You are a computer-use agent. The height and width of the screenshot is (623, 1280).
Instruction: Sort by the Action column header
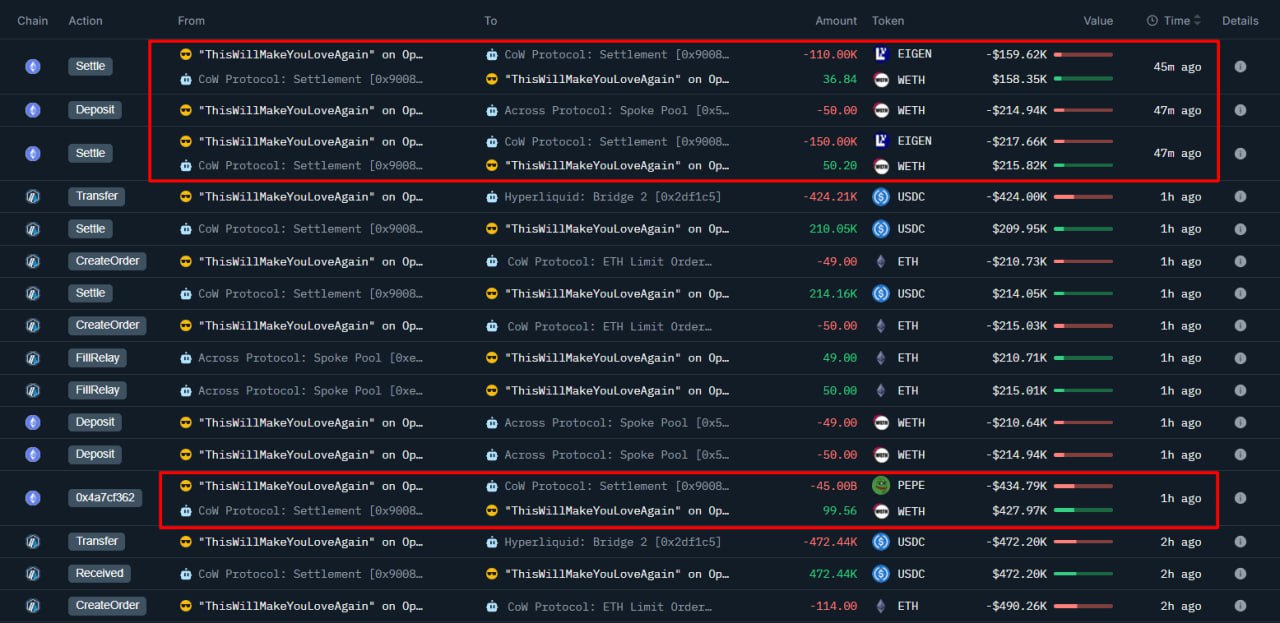click(x=86, y=21)
